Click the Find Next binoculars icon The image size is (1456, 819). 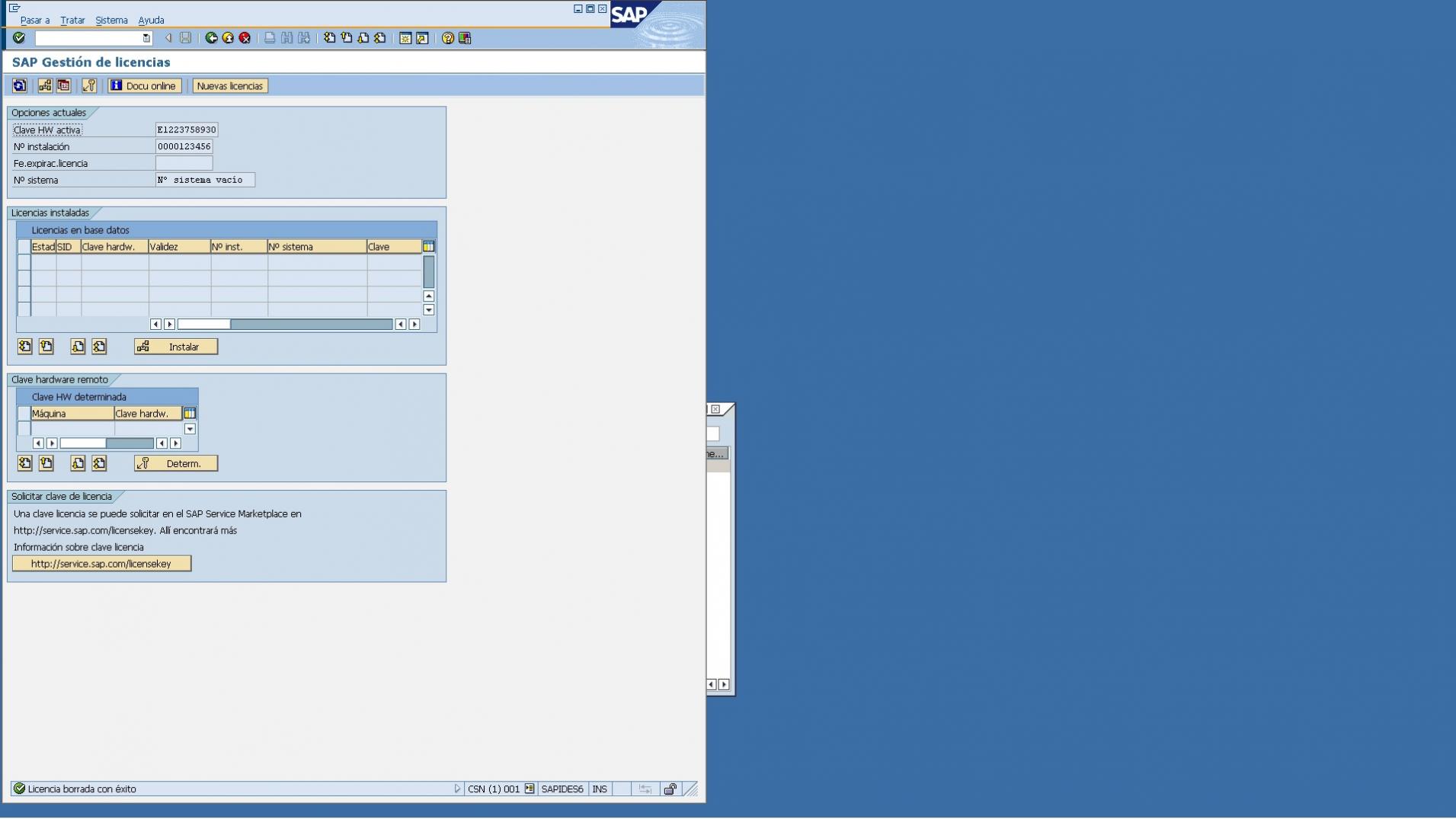(304, 38)
